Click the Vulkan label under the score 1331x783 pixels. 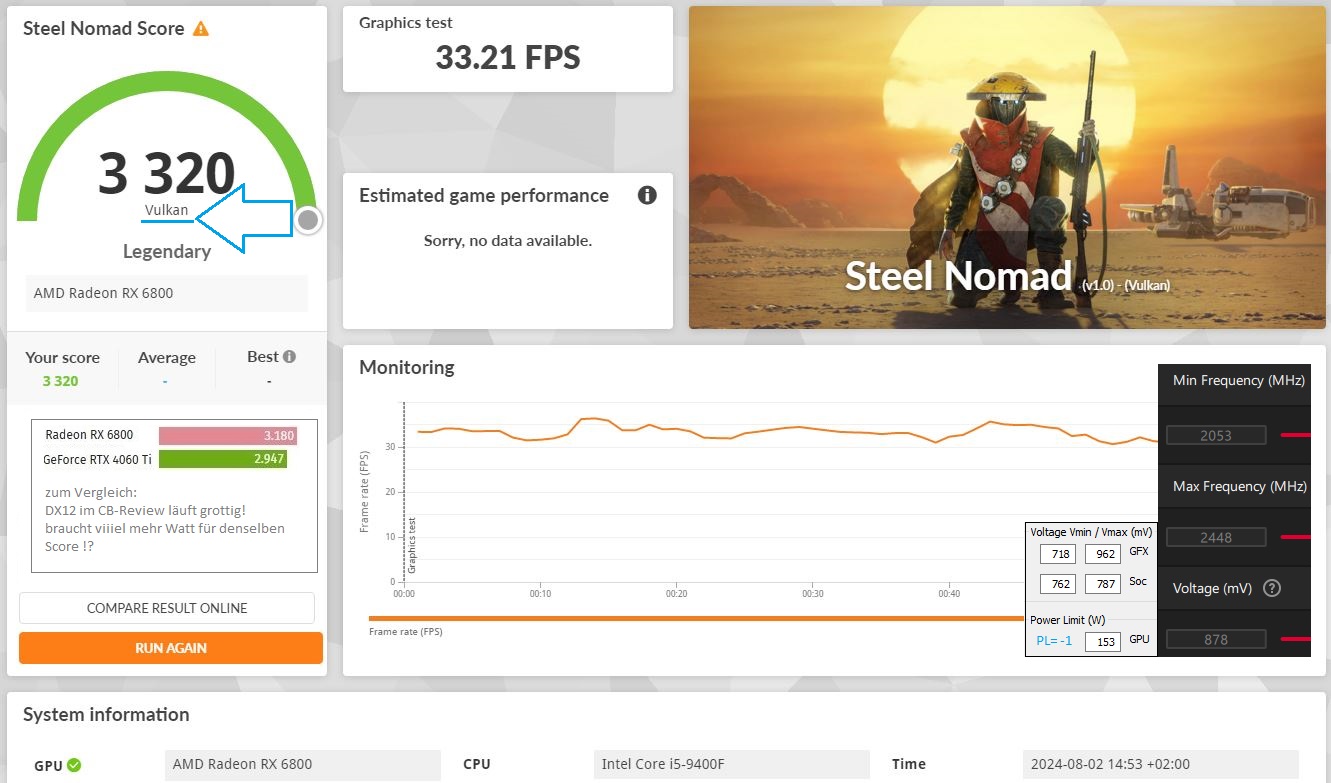166,210
